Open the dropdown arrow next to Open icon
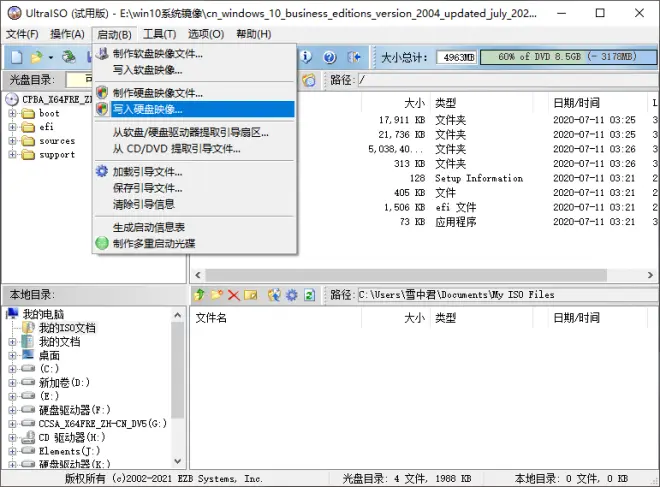The width and height of the screenshot is (660, 487). (51, 57)
